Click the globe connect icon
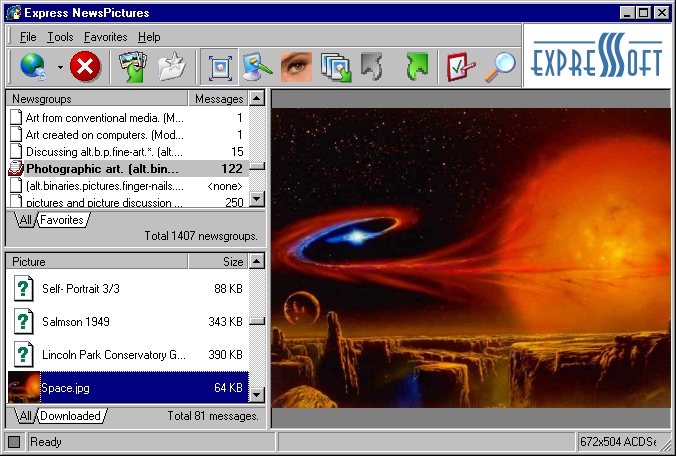Screen dimensions: 676x456 coord(34,67)
